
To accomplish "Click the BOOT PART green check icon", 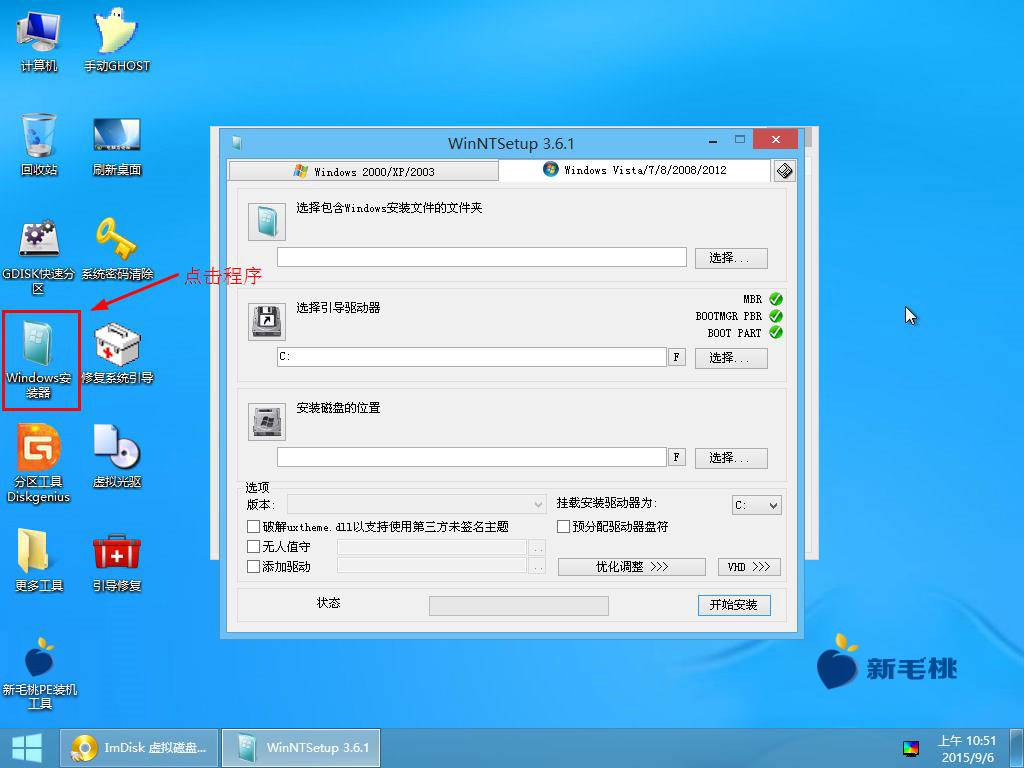I will pos(776,332).
